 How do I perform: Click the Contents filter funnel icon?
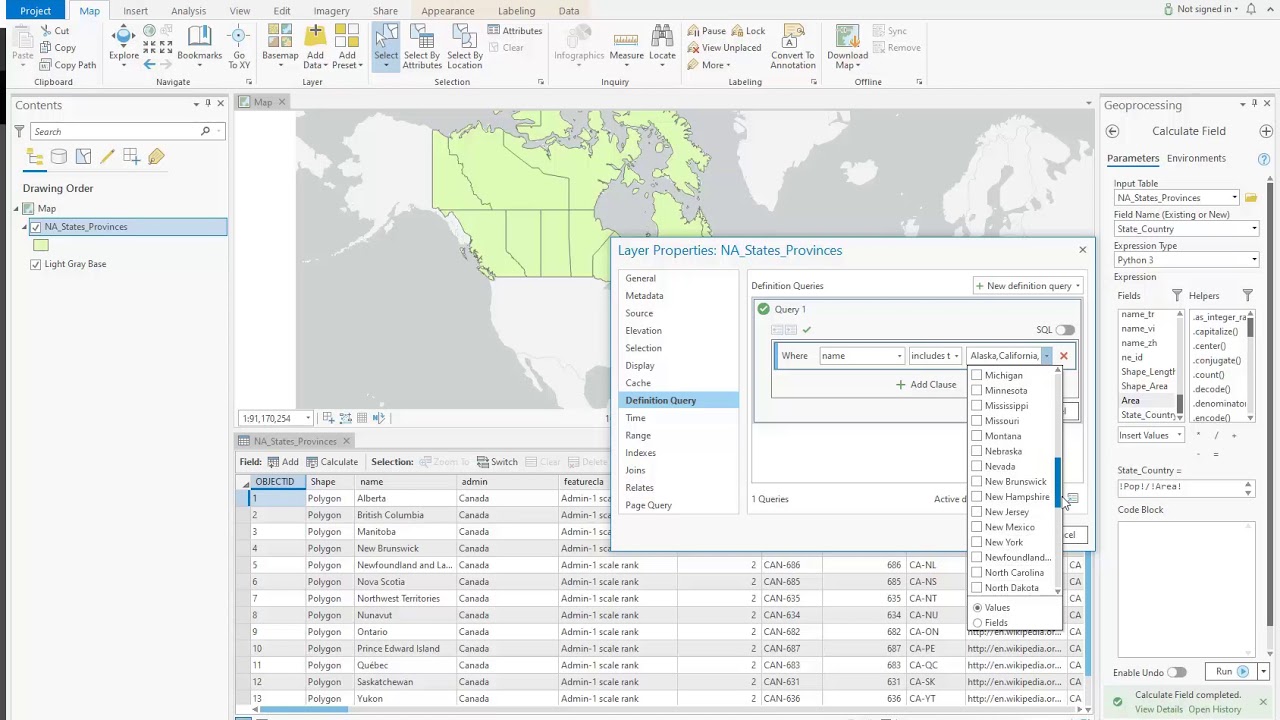click(18, 131)
